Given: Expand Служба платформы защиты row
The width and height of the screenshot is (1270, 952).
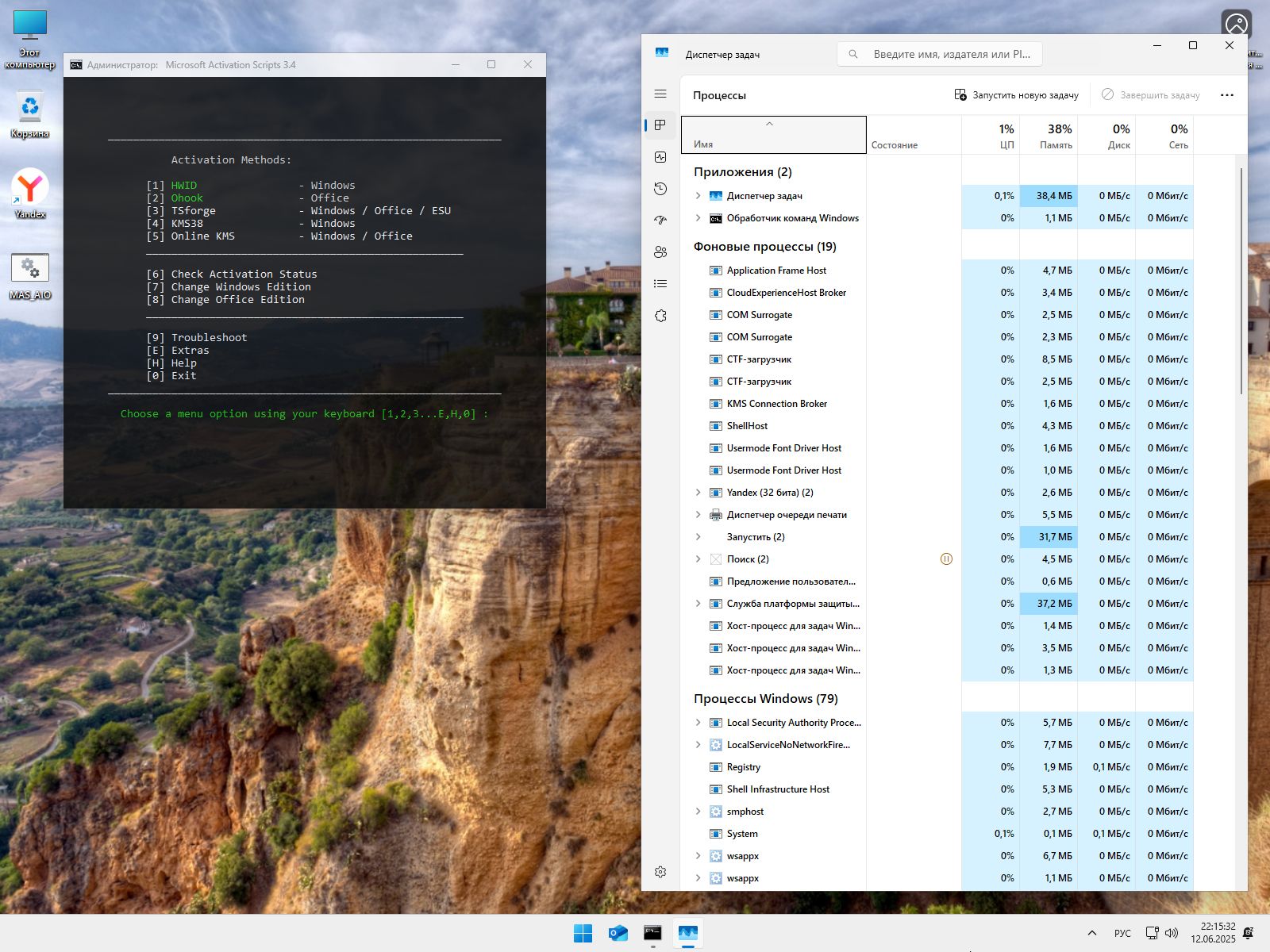Looking at the screenshot, I should tap(698, 604).
